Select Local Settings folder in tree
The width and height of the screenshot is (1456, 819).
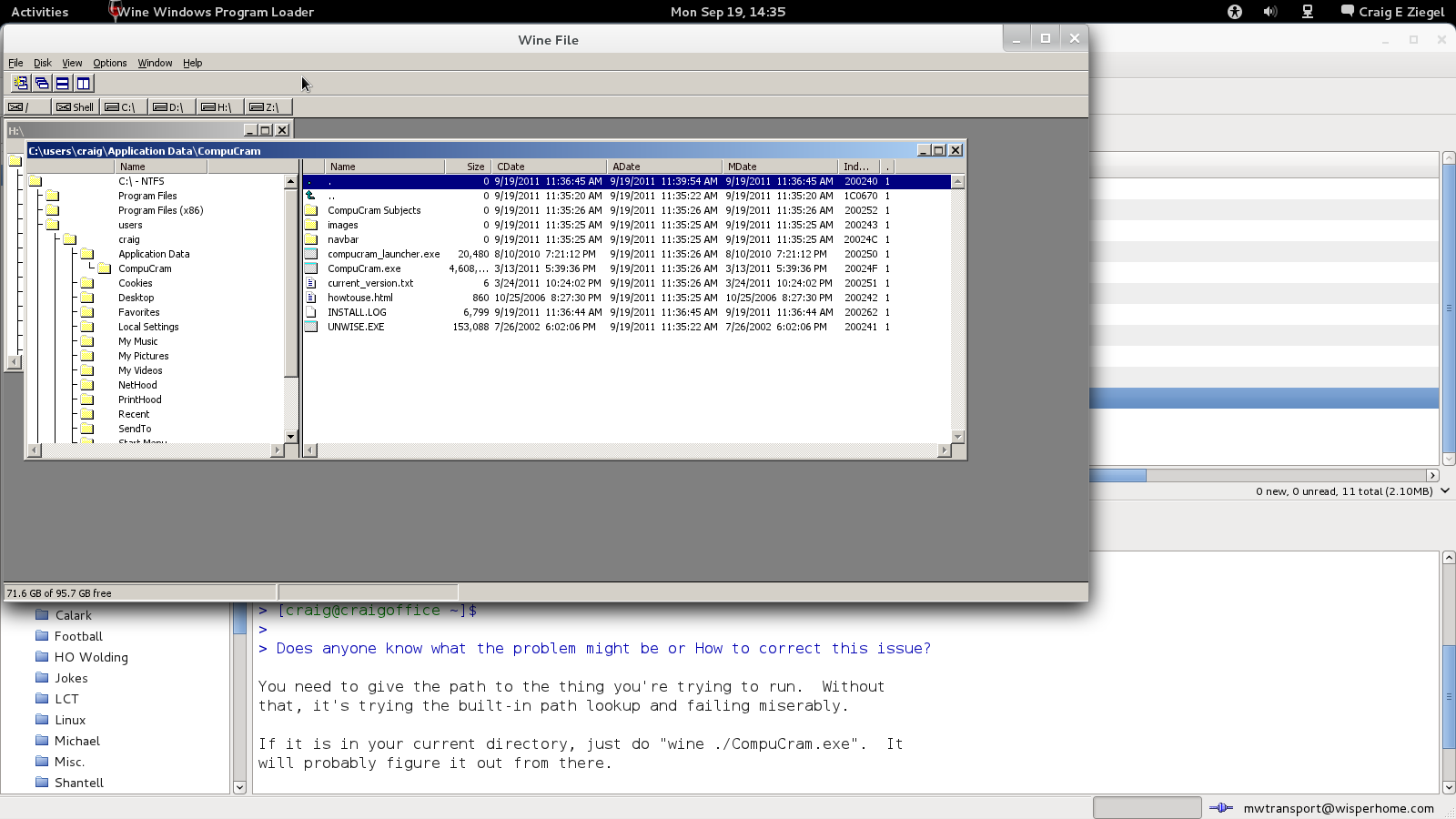click(x=148, y=327)
